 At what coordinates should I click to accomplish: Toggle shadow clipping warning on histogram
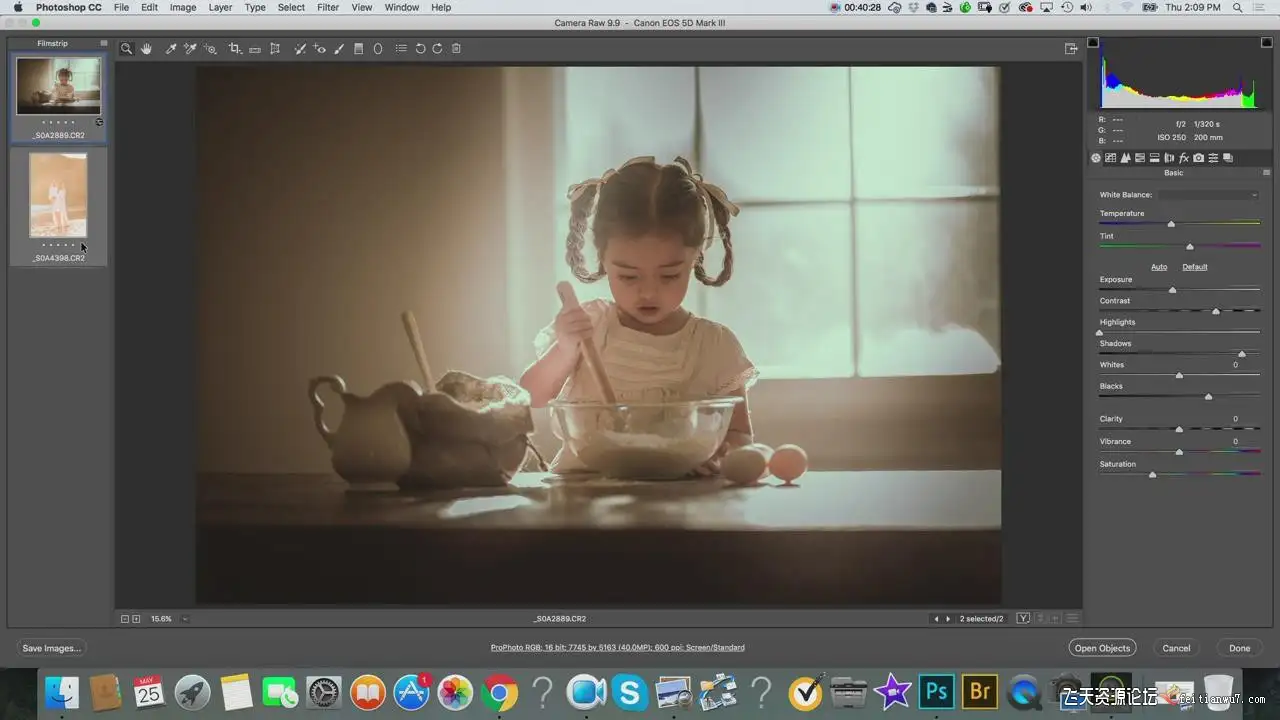[x=1093, y=43]
